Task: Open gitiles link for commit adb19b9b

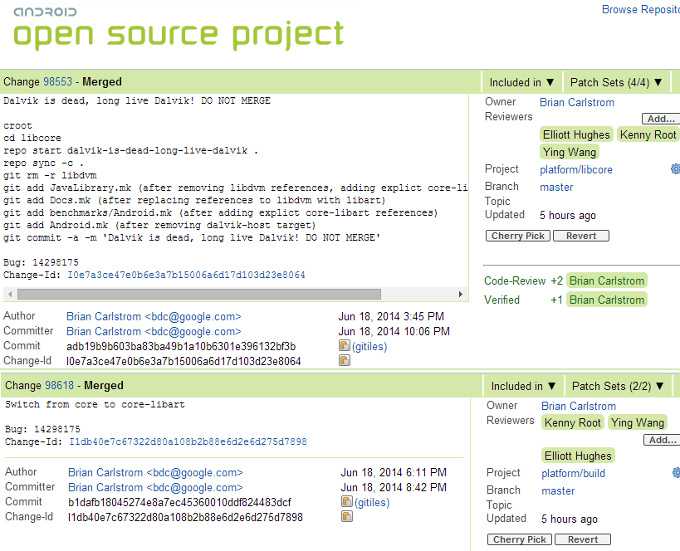Action: coord(369,346)
